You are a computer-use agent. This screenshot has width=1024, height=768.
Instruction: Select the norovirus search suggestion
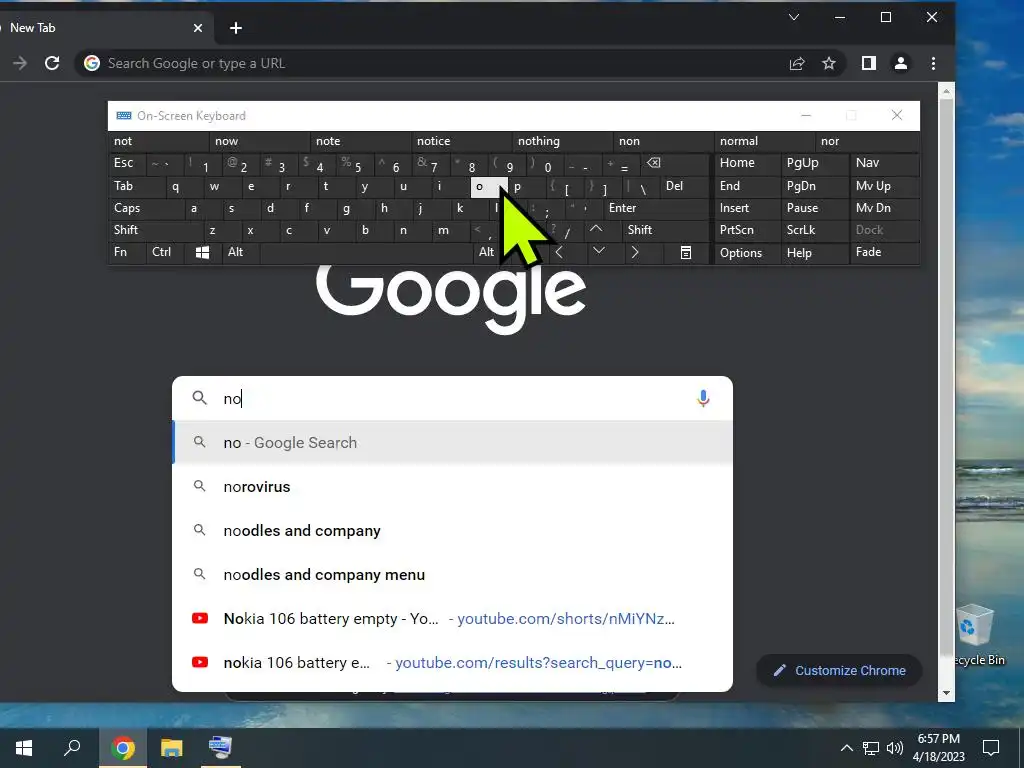coord(452,487)
